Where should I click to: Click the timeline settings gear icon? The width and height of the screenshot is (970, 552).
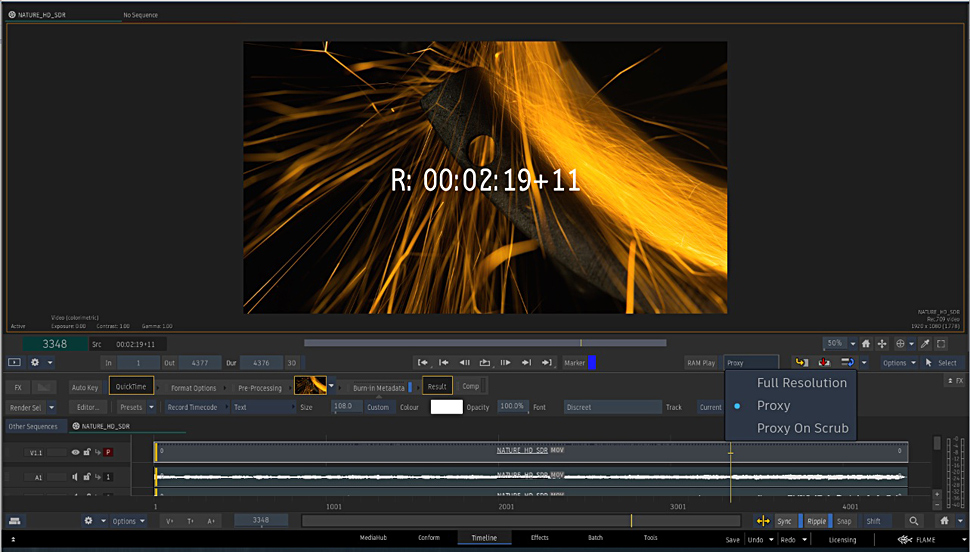(x=88, y=521)
